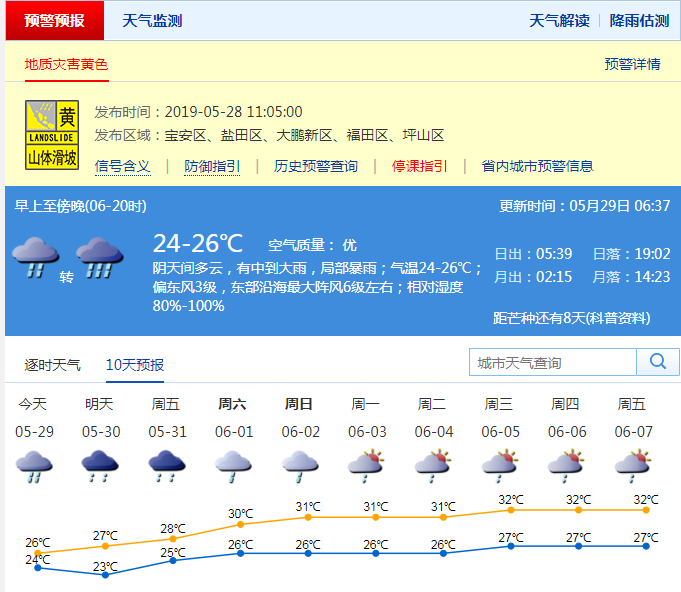The image size is (681, 592).
Task: Click today's 05-29 rain weather icon
Action: 35,465
